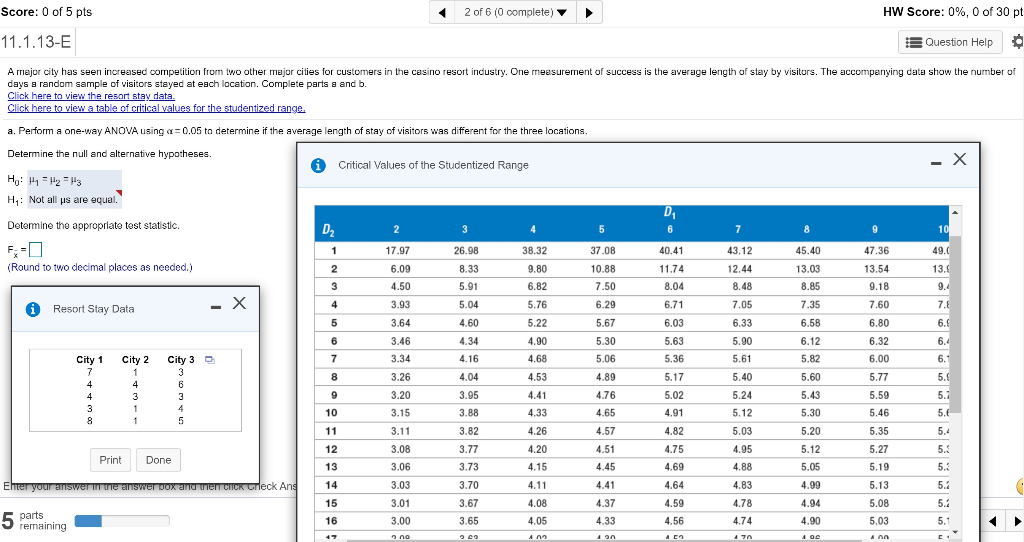Click Critical Values of the Studentized Range title
The width and height of the screenshot is (1024, 542).
(433, 165)
